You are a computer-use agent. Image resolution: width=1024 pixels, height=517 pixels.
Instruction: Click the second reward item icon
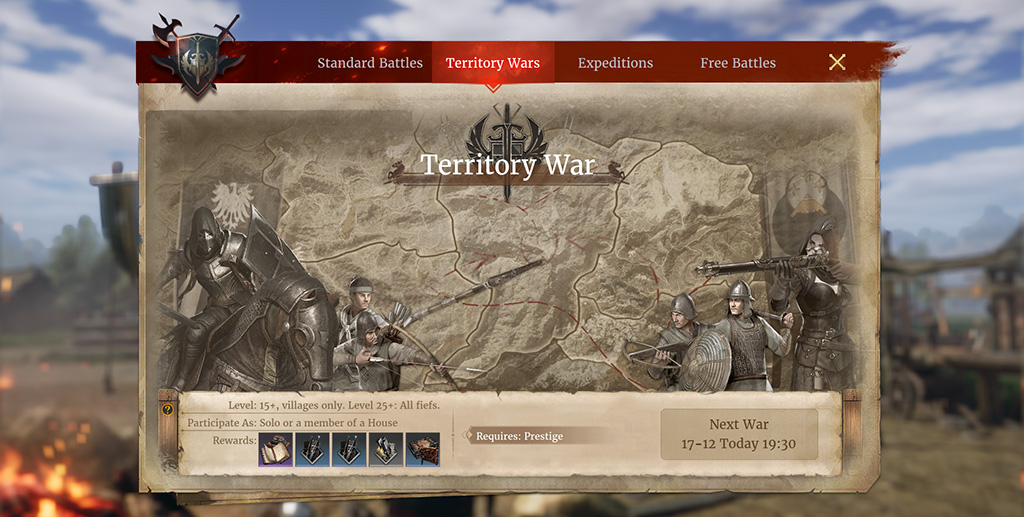312,450
